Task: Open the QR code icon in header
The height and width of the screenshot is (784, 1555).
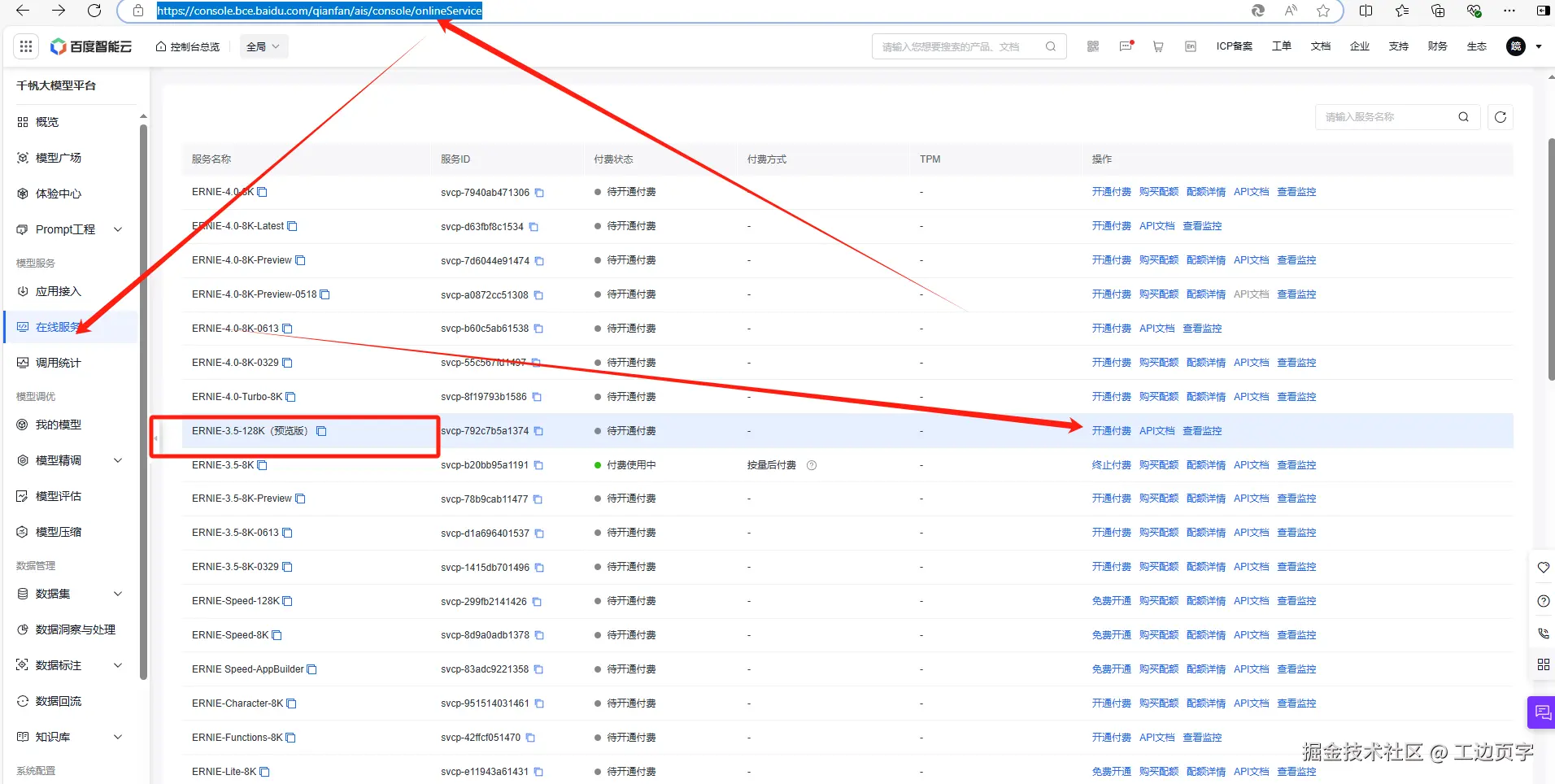Action: pos(1093,46)
